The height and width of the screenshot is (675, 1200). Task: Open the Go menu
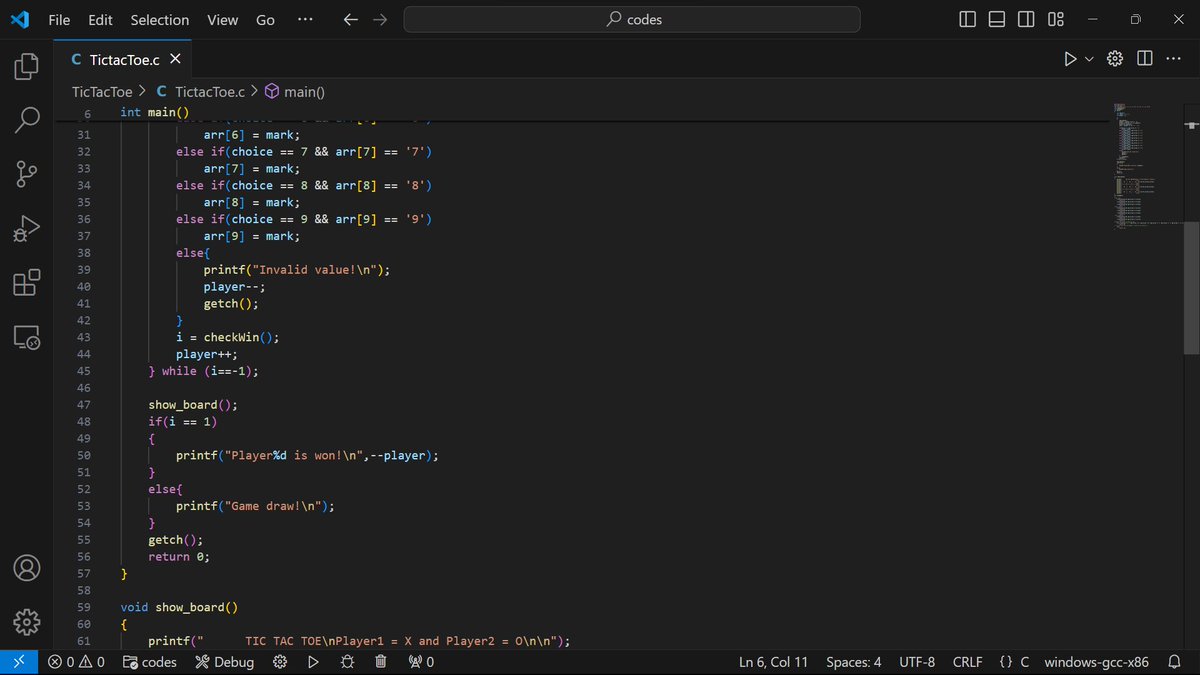coord(265,20)
